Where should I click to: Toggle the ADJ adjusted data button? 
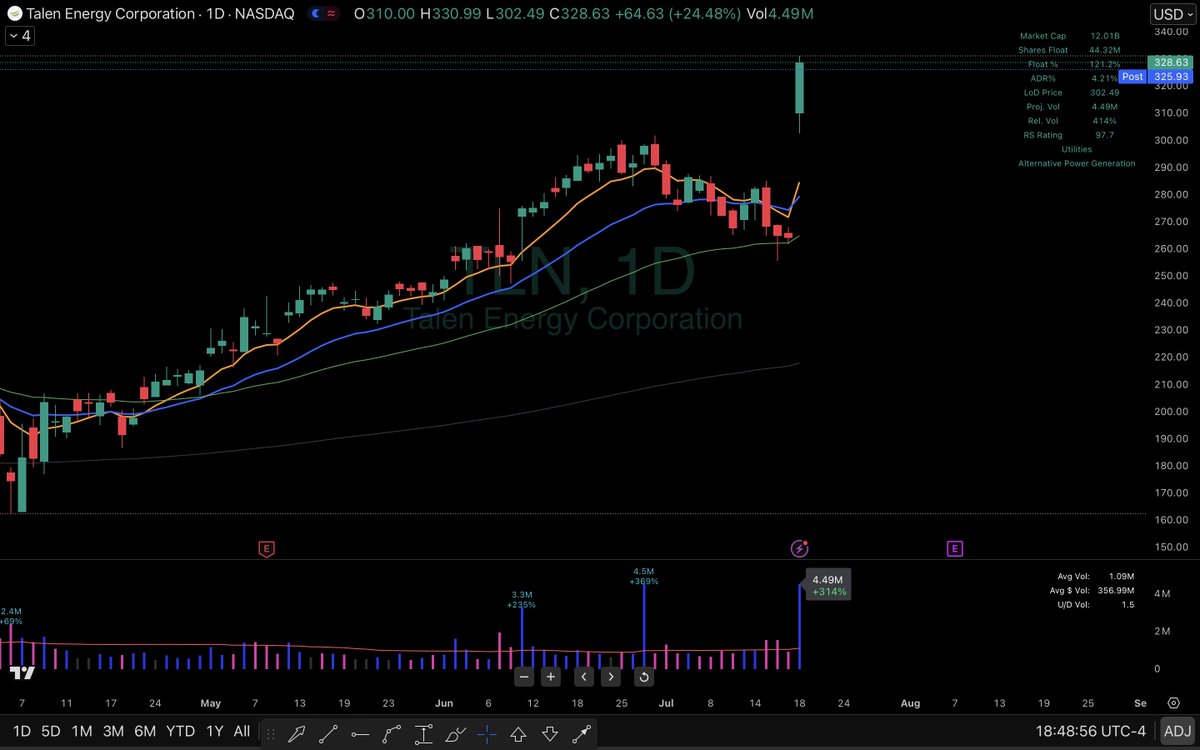(x=1177, y=731)
